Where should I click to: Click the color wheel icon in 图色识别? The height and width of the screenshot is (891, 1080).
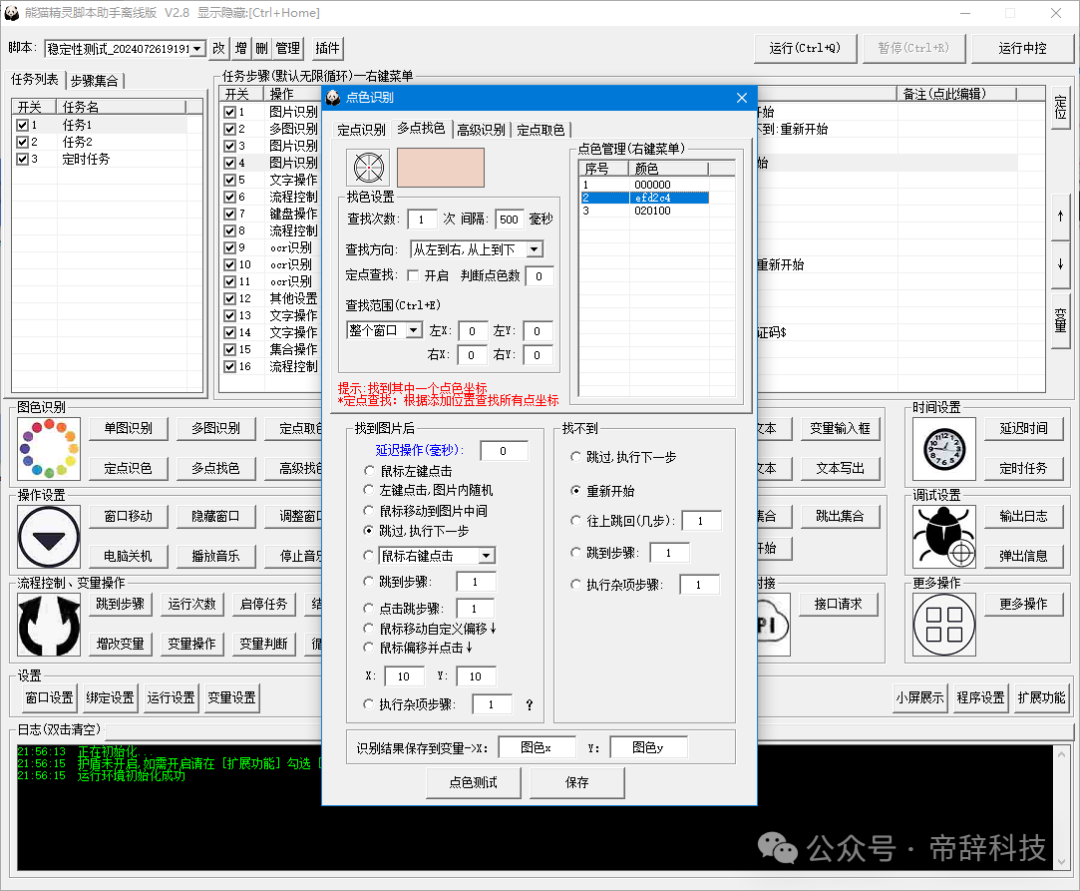(48, 448)
